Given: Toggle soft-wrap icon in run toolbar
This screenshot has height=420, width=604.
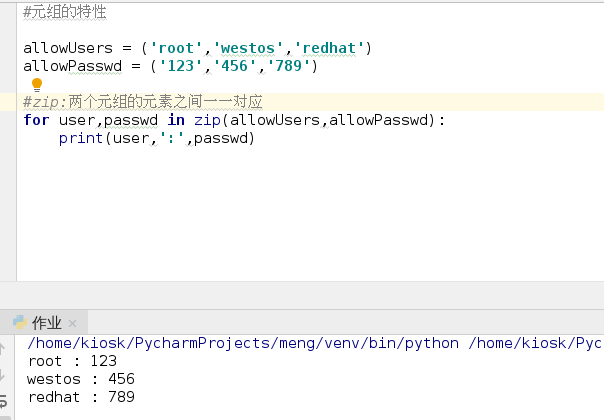Looking at the screenshot, I should (3, 401).
